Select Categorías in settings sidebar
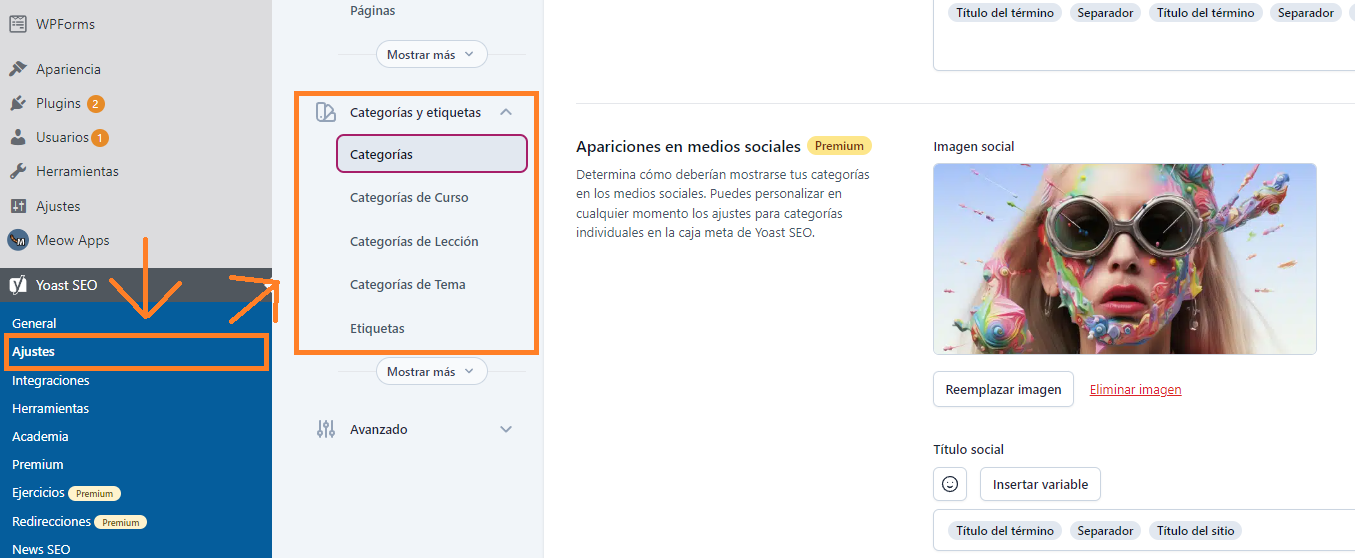The image size is (1355, 558). pyautogui.click(x=431, y=154)
